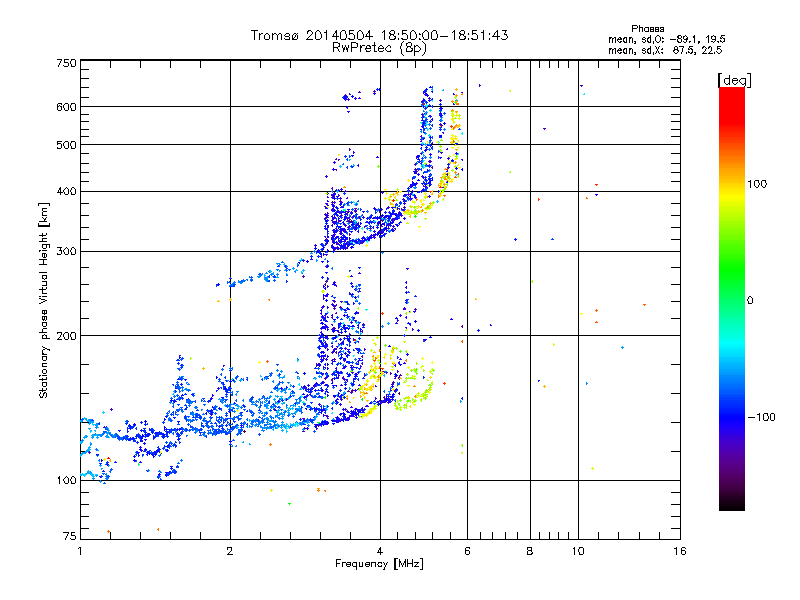Click the '4' x-axis frequency tick label
The height and width of the screenshot is (600, 800).
click(380, 551)
